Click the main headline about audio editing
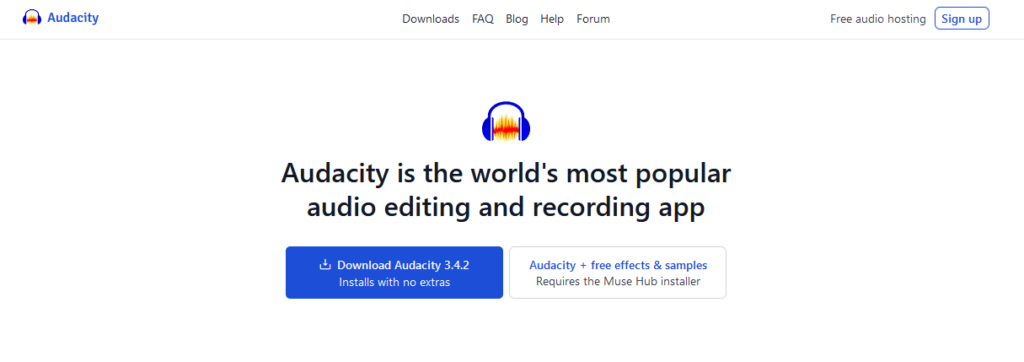 click(506, 190)
